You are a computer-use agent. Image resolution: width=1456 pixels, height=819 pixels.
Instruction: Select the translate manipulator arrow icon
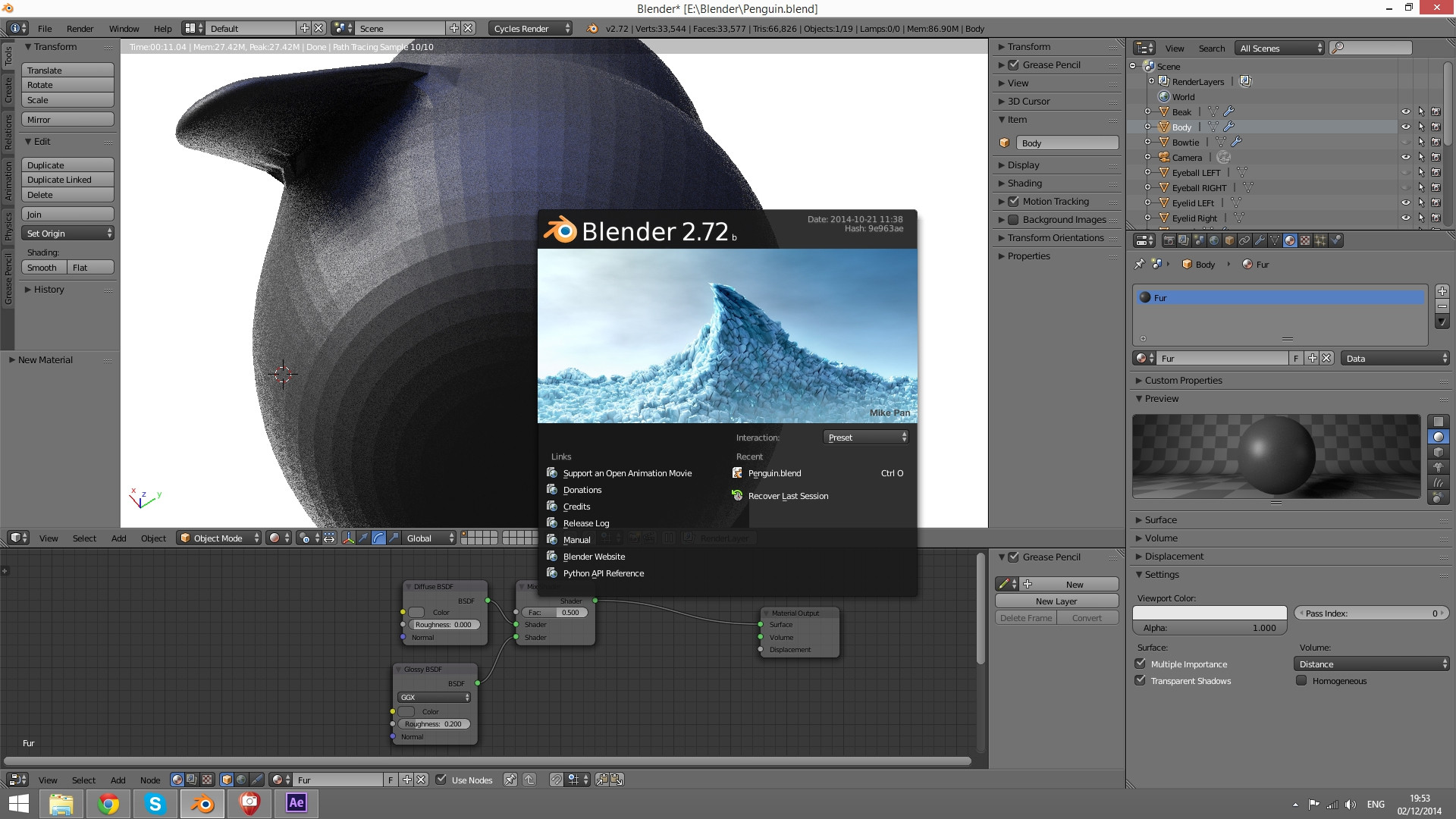363,538
